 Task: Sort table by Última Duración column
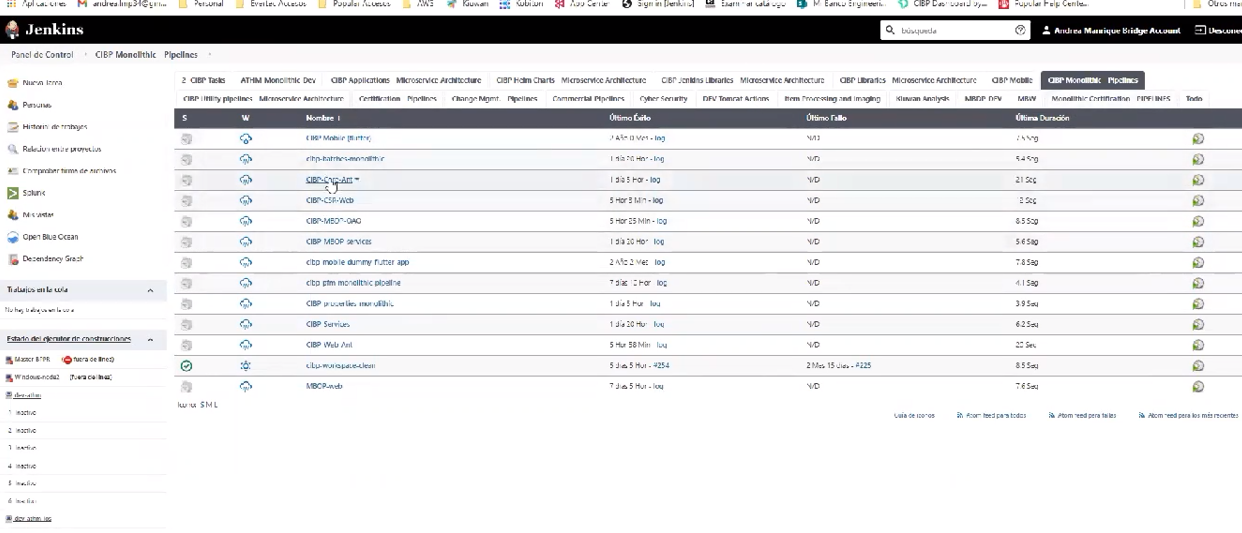1042,118
